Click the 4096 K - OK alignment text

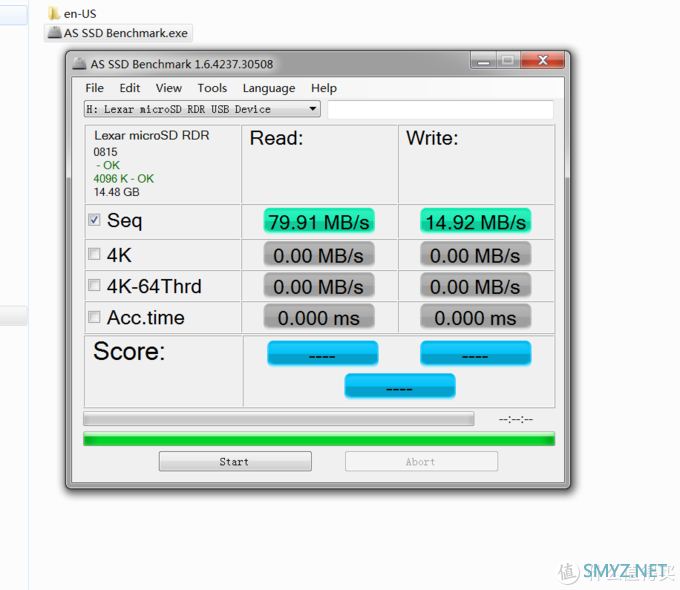[124, 179]
